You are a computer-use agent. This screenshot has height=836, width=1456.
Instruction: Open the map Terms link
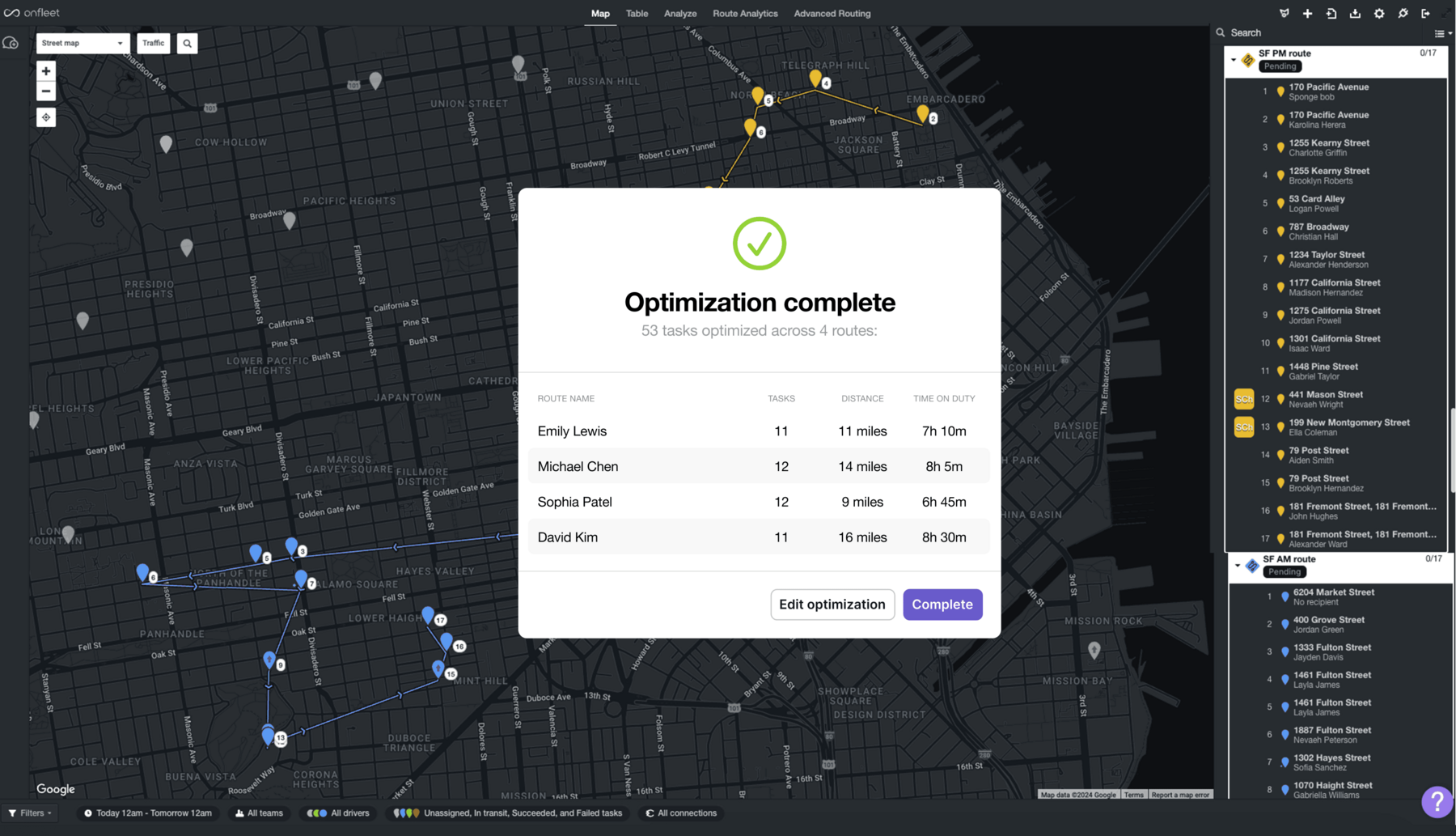click(x=1134, y=795)
